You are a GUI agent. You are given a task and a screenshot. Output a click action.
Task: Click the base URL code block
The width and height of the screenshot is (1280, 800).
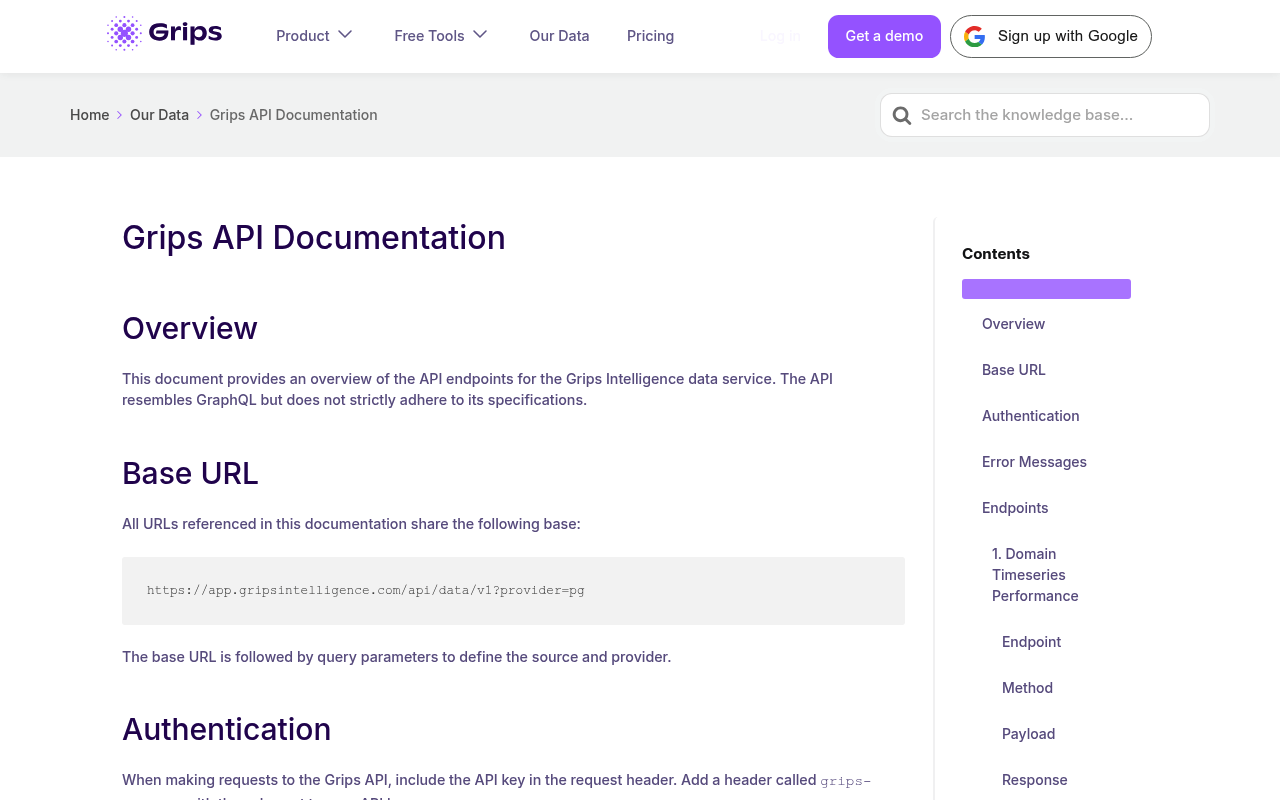pos(513,591)
